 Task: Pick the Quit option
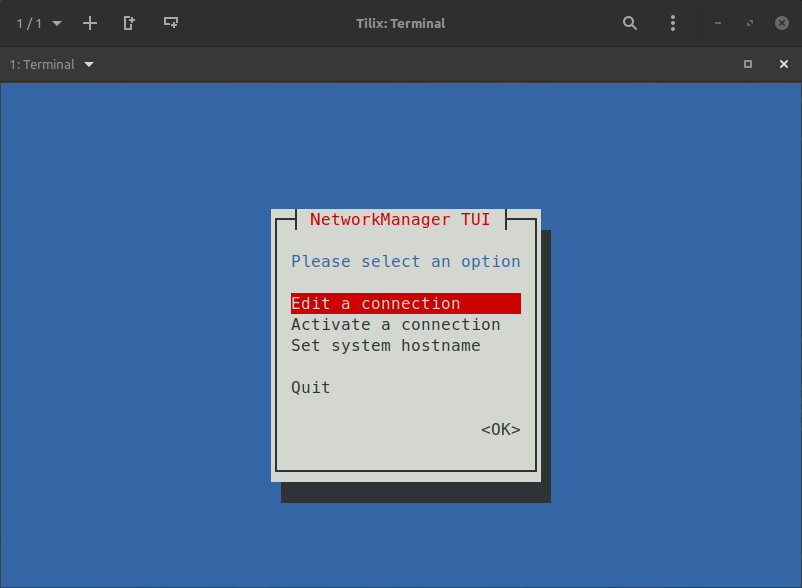[x=310, y=387]
